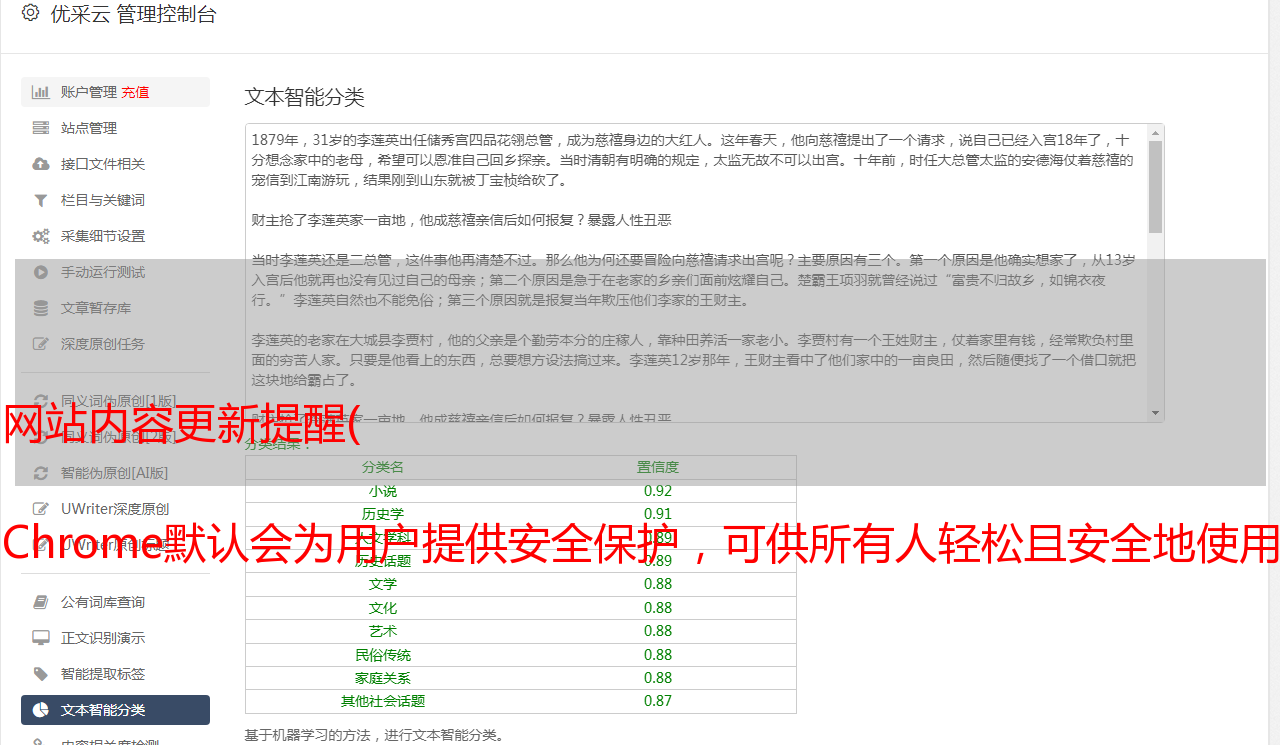1280x745 pixels.
Task: Select the 历史学 category cell
Action: click(x=383, y=514)
